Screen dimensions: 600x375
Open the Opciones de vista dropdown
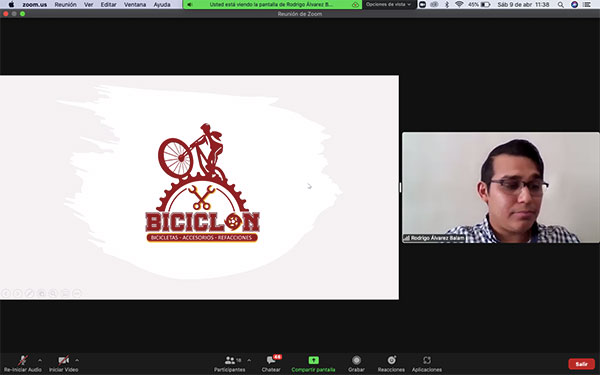[x=388, y=5]
